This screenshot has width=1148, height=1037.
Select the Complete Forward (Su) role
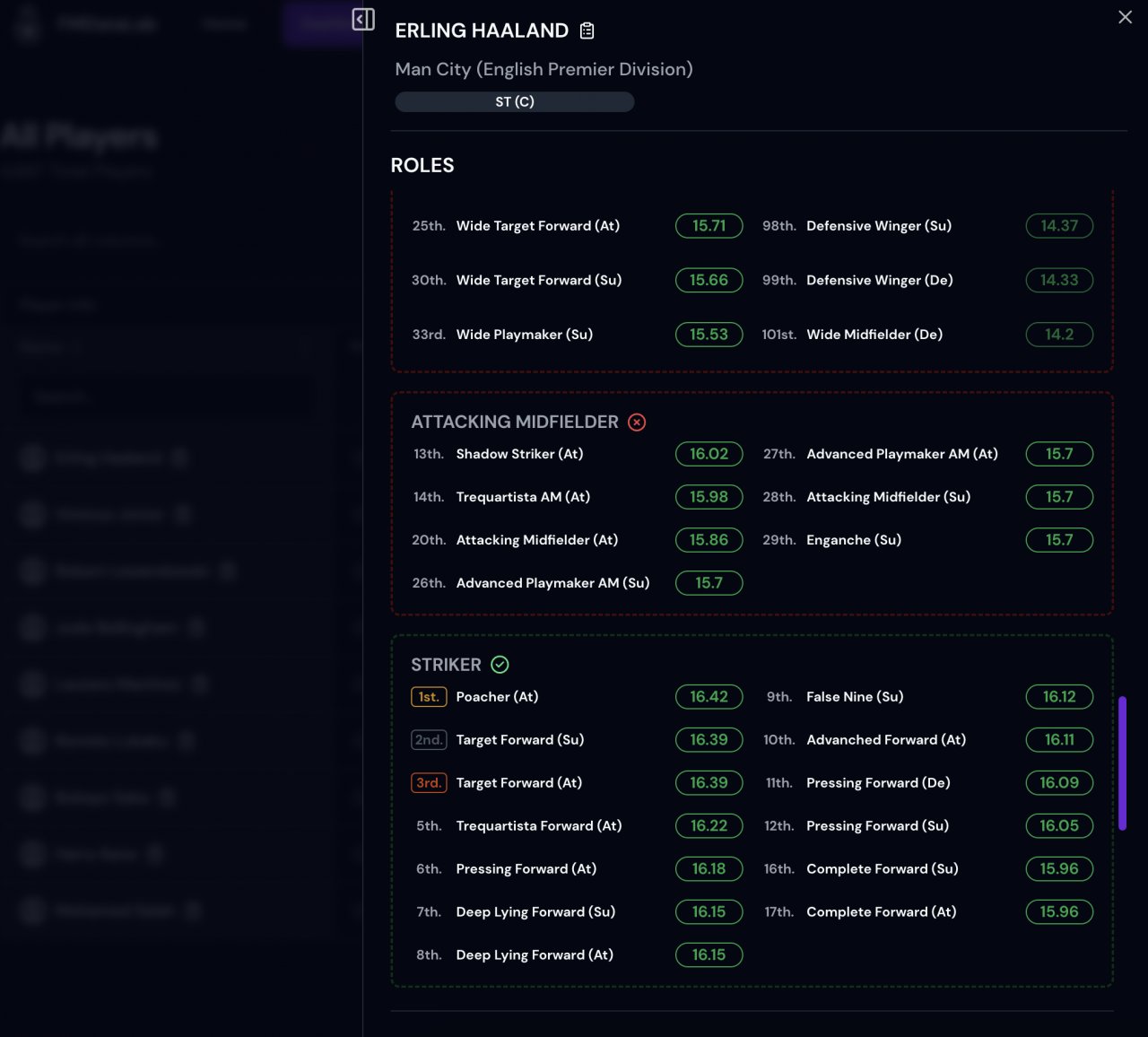pyautogui.click(x=883, y=869)
